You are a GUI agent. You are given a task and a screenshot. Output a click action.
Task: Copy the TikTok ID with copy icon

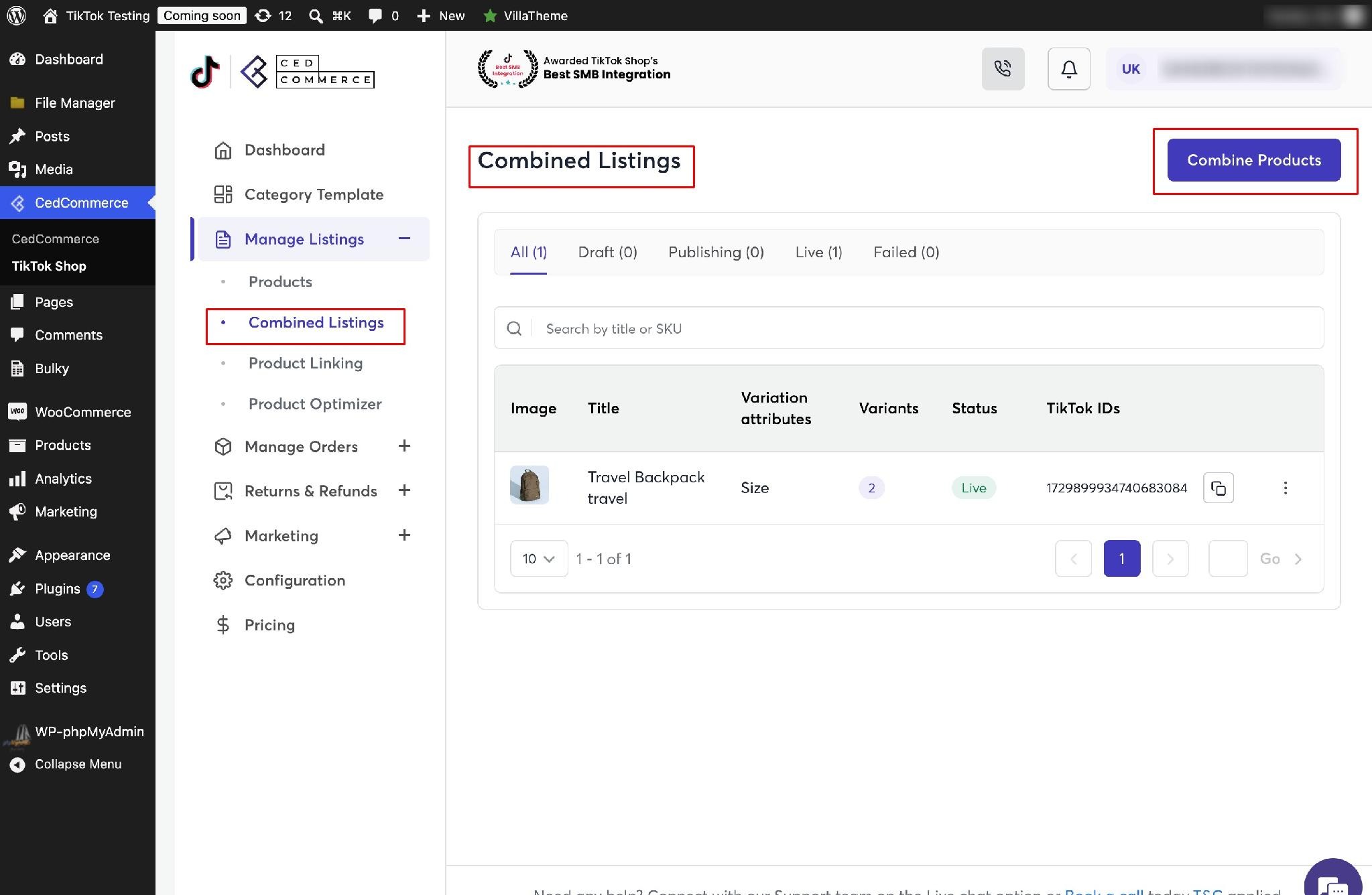1219,488
